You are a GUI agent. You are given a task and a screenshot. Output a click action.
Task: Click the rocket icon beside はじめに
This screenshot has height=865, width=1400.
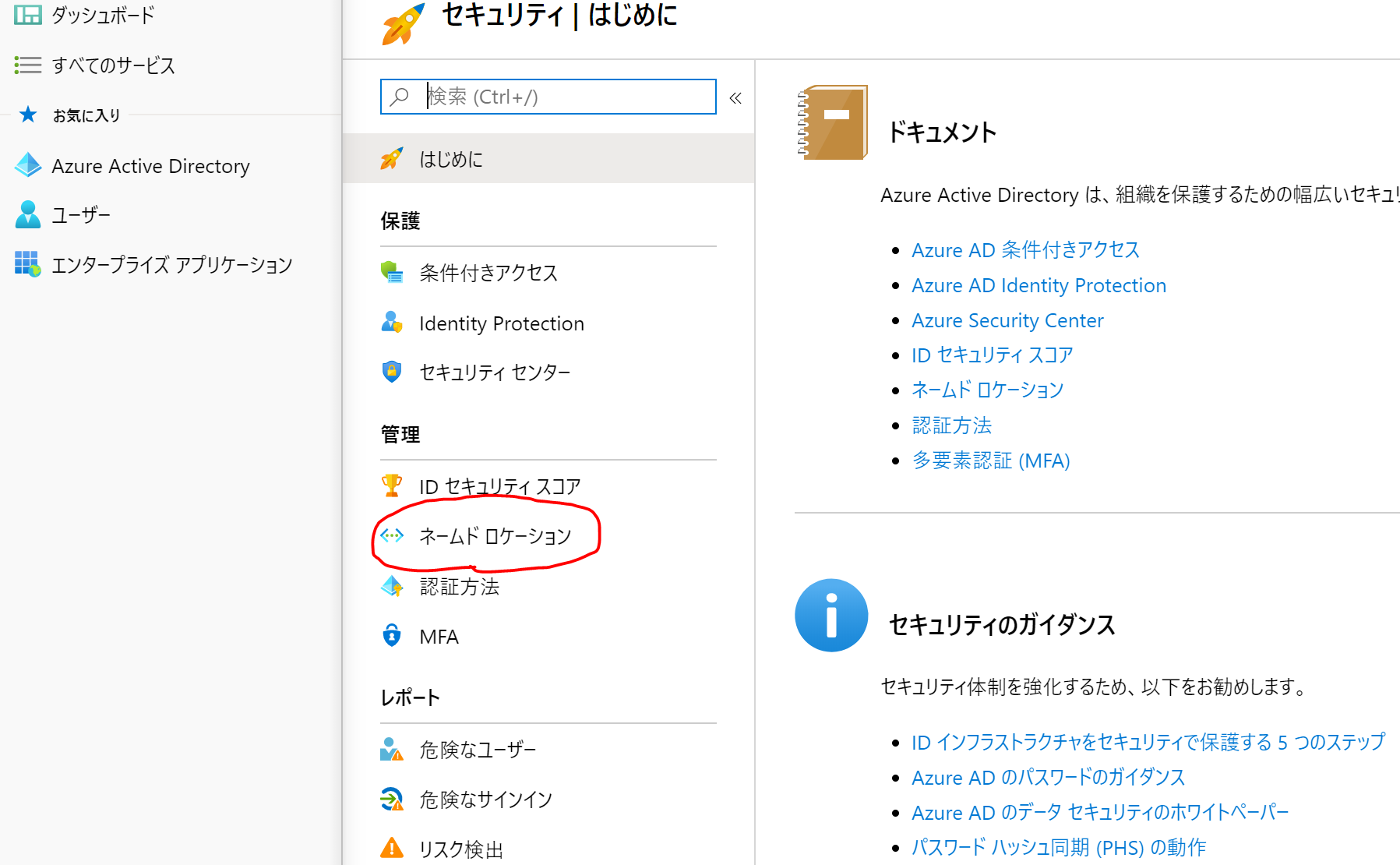[392, 158]
